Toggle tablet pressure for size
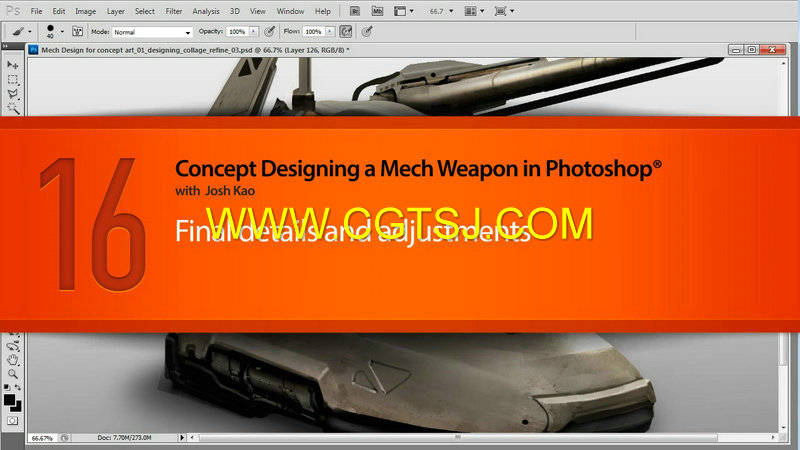This screenshot has width=800, height=450. pyautogui.click(x=367, y=32)
